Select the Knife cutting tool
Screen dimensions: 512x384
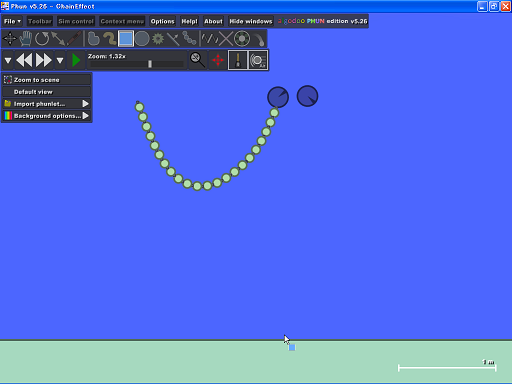pos(74,39)
